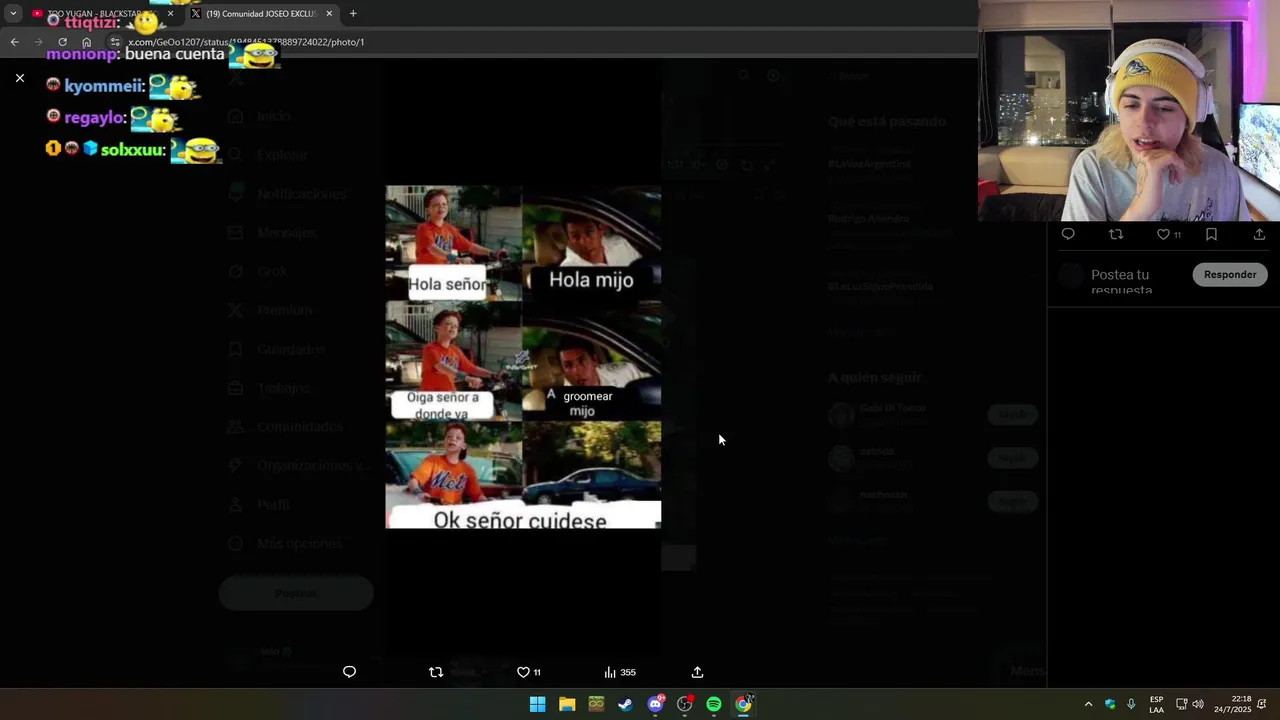
Task: Open Chrome from the taskbar
Action: [743, 704]
